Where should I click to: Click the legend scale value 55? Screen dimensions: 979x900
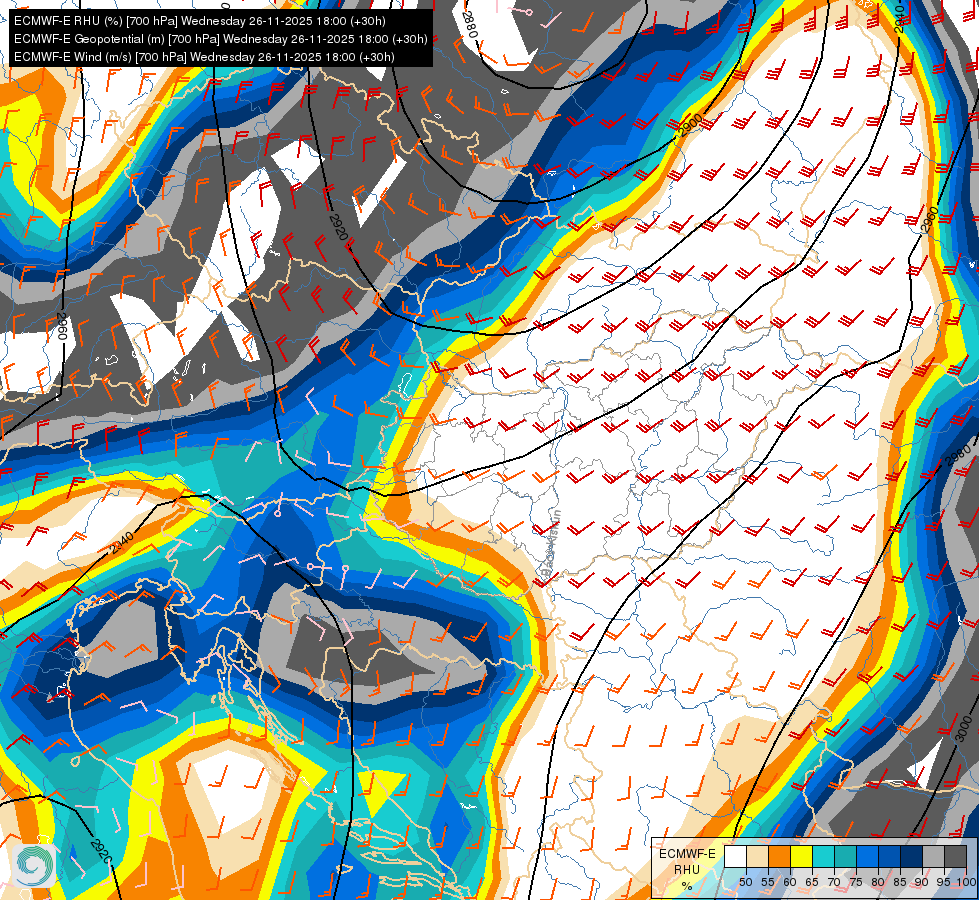coord(768,882)
